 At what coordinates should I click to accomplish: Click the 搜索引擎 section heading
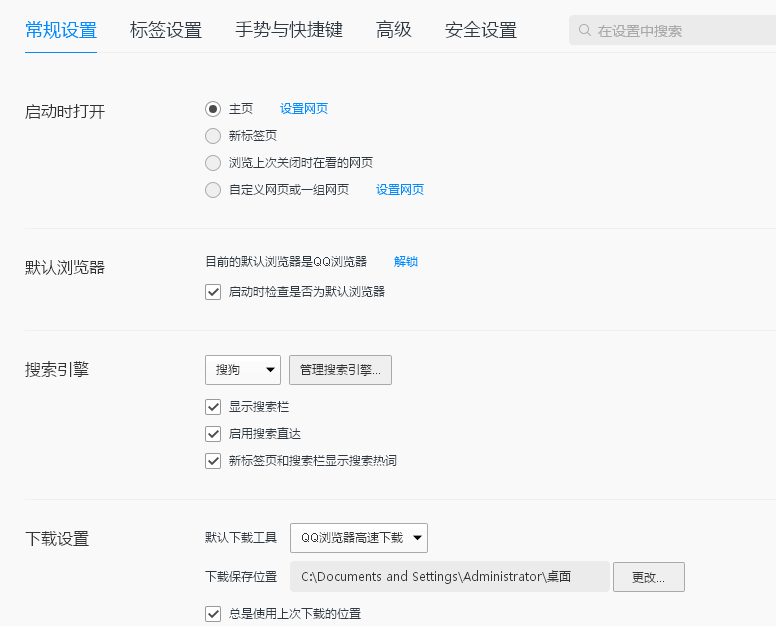[x=57, y=370]
